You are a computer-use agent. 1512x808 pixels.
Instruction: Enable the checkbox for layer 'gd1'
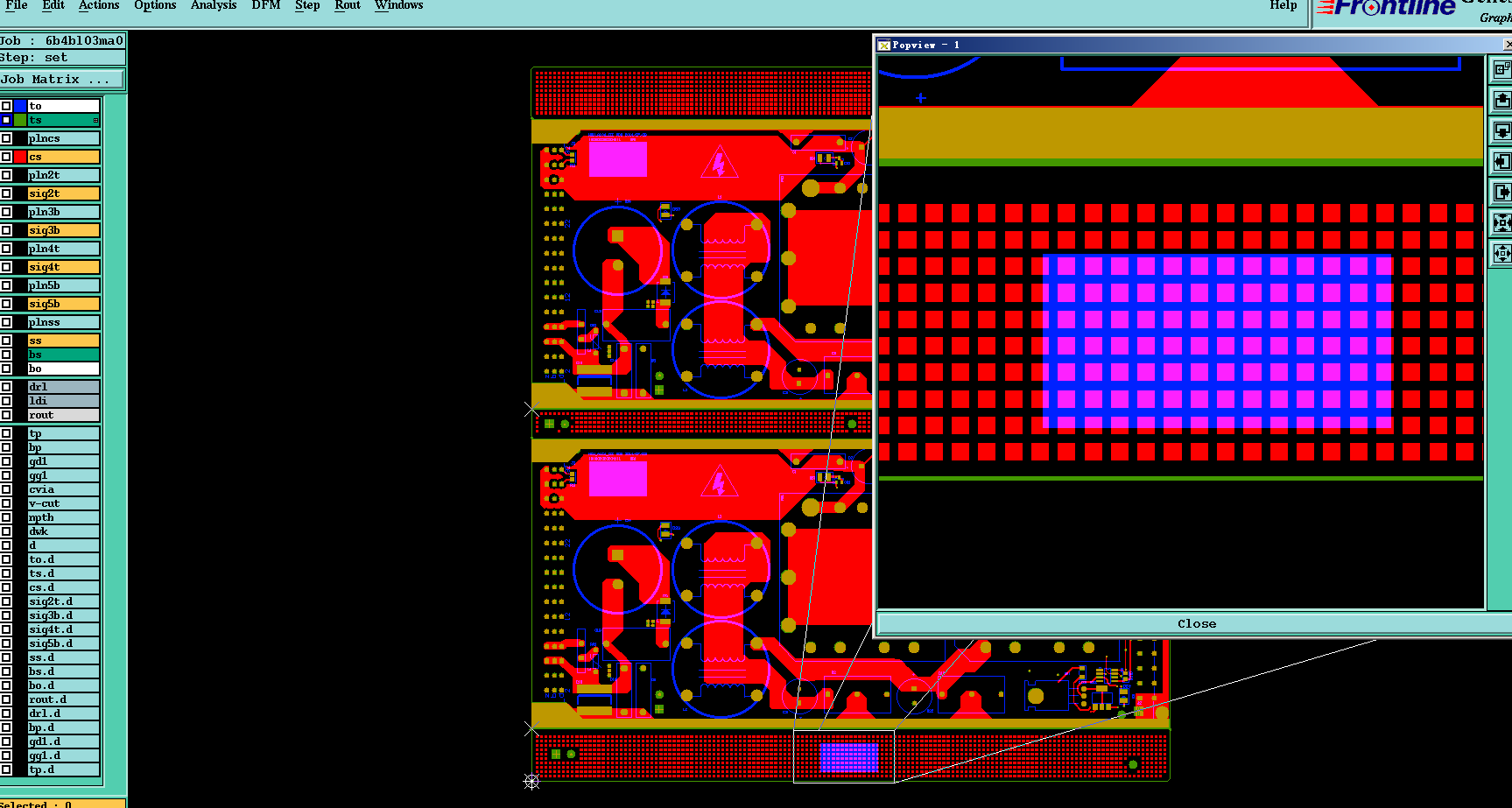[x=6, y=461]
